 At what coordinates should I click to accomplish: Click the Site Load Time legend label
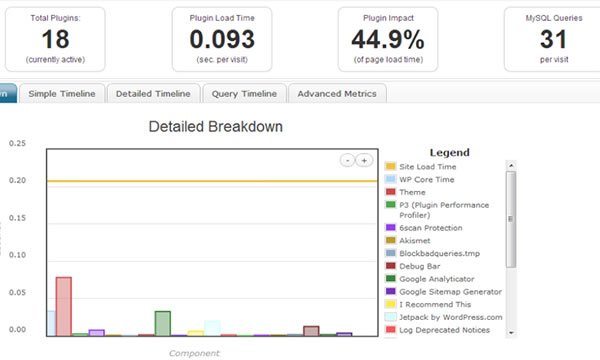[x=428, y=166]
